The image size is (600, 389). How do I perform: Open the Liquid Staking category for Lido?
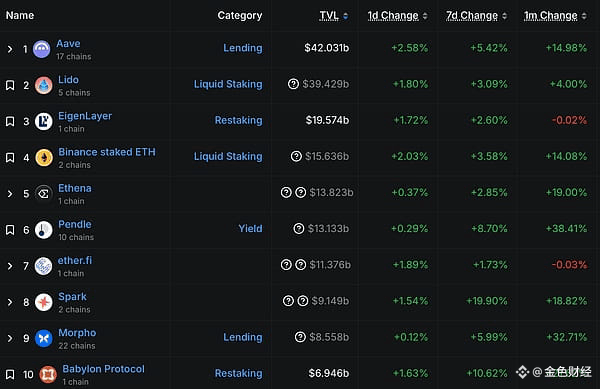(228, 84)
